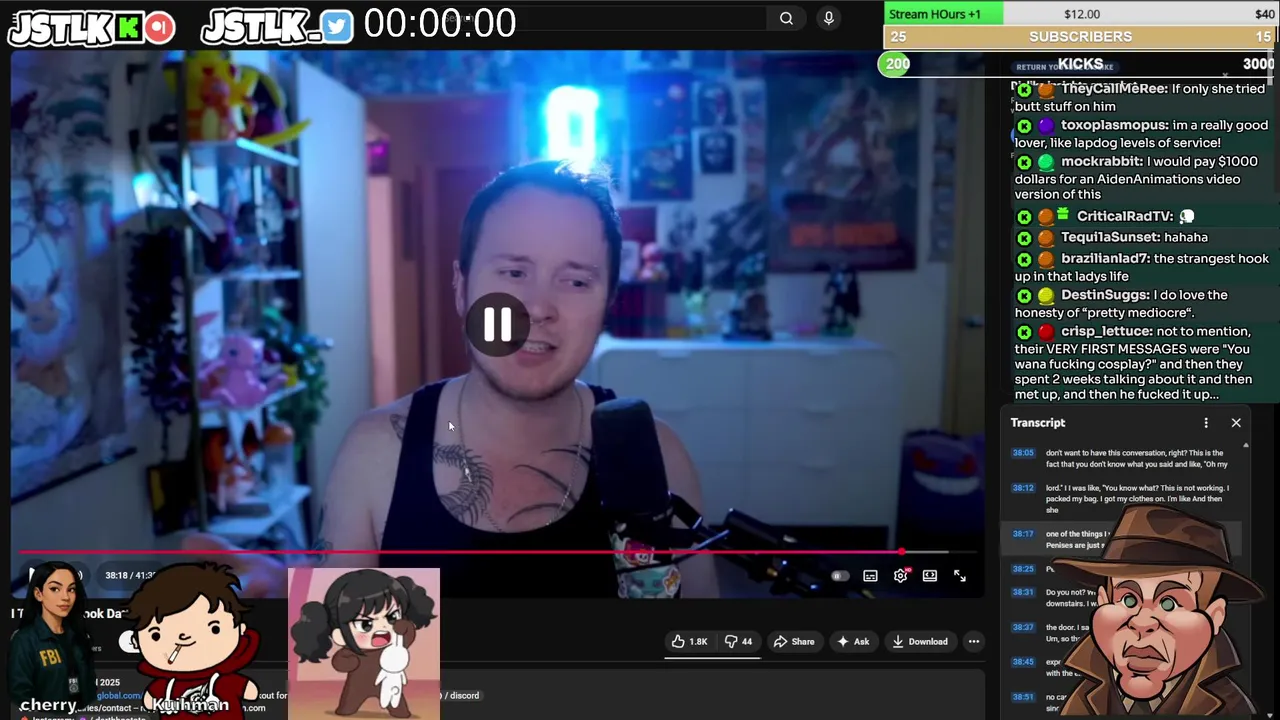The height and width of the screenshot is (720, 1280).
Task: Seek to buffered section of progress bar
Action: (x=927, y=552)
